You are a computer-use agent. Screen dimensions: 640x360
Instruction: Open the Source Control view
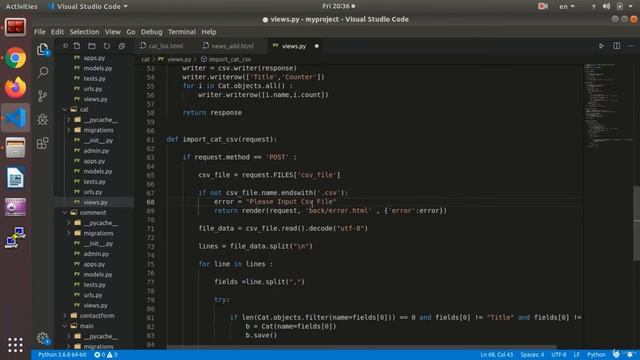pyautogui.click(x=42, y=96)
